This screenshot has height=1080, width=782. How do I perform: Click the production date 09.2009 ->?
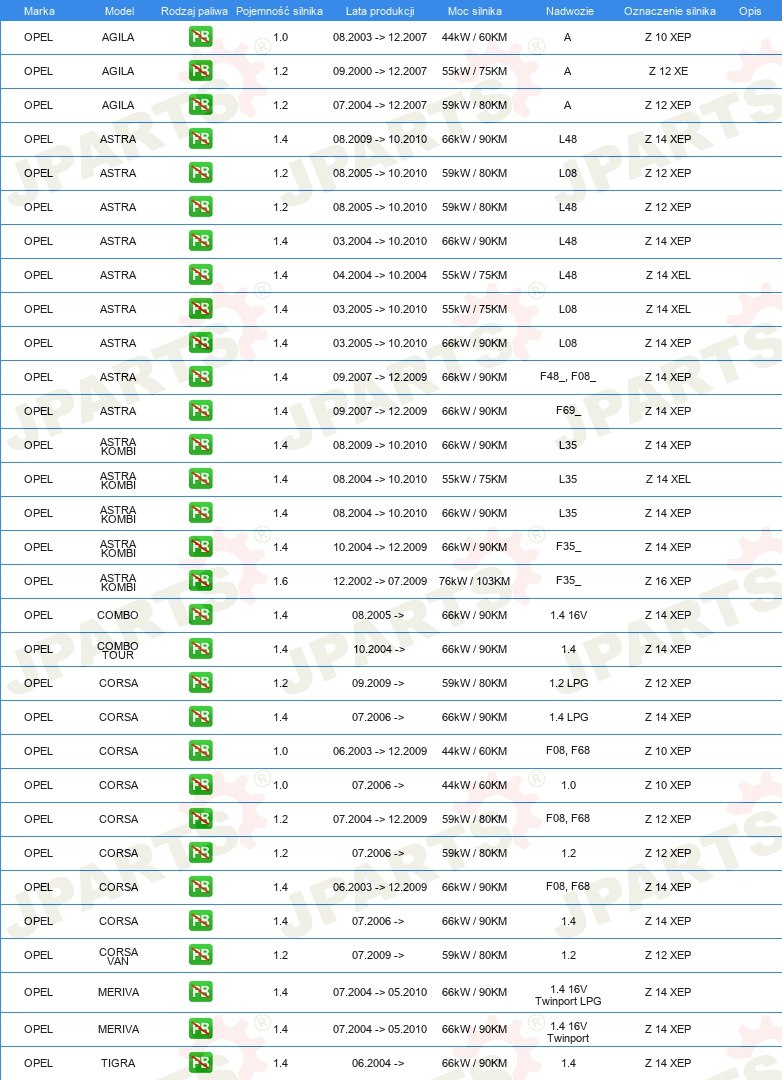pyautogui.click(x=378, y=683)
